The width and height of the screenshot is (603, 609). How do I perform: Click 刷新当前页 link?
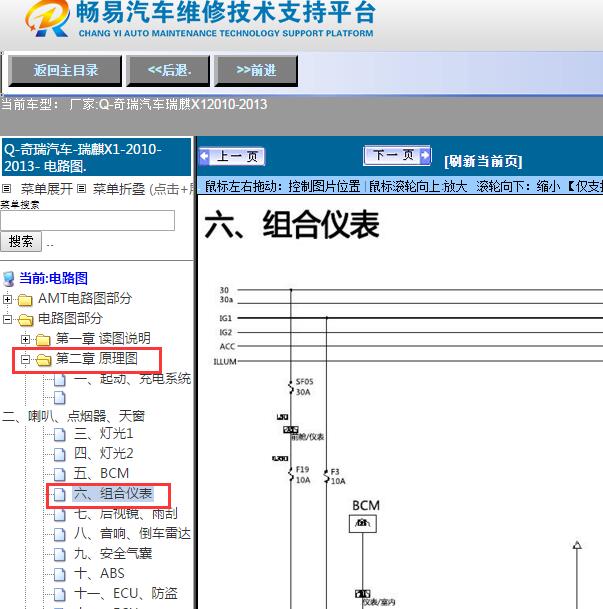coord(483,161)
